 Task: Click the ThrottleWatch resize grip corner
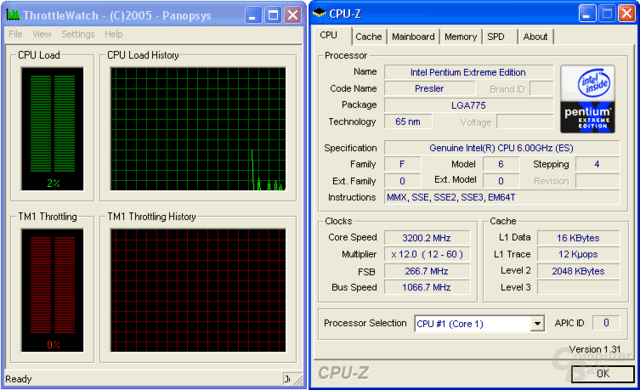299,380
